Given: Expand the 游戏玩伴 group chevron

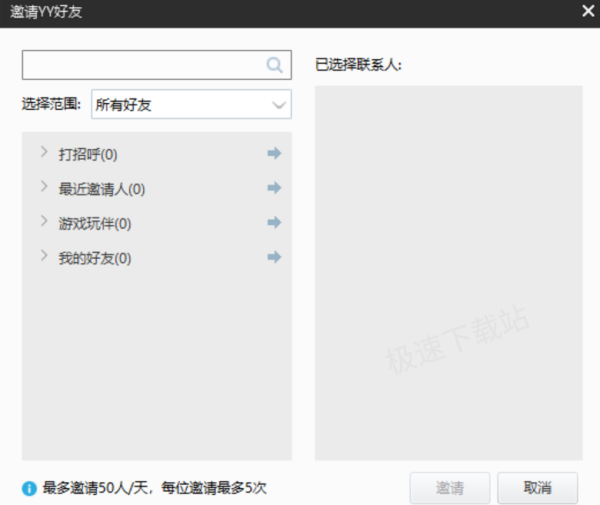Looking at the screenshot, I should coord(43,222).
